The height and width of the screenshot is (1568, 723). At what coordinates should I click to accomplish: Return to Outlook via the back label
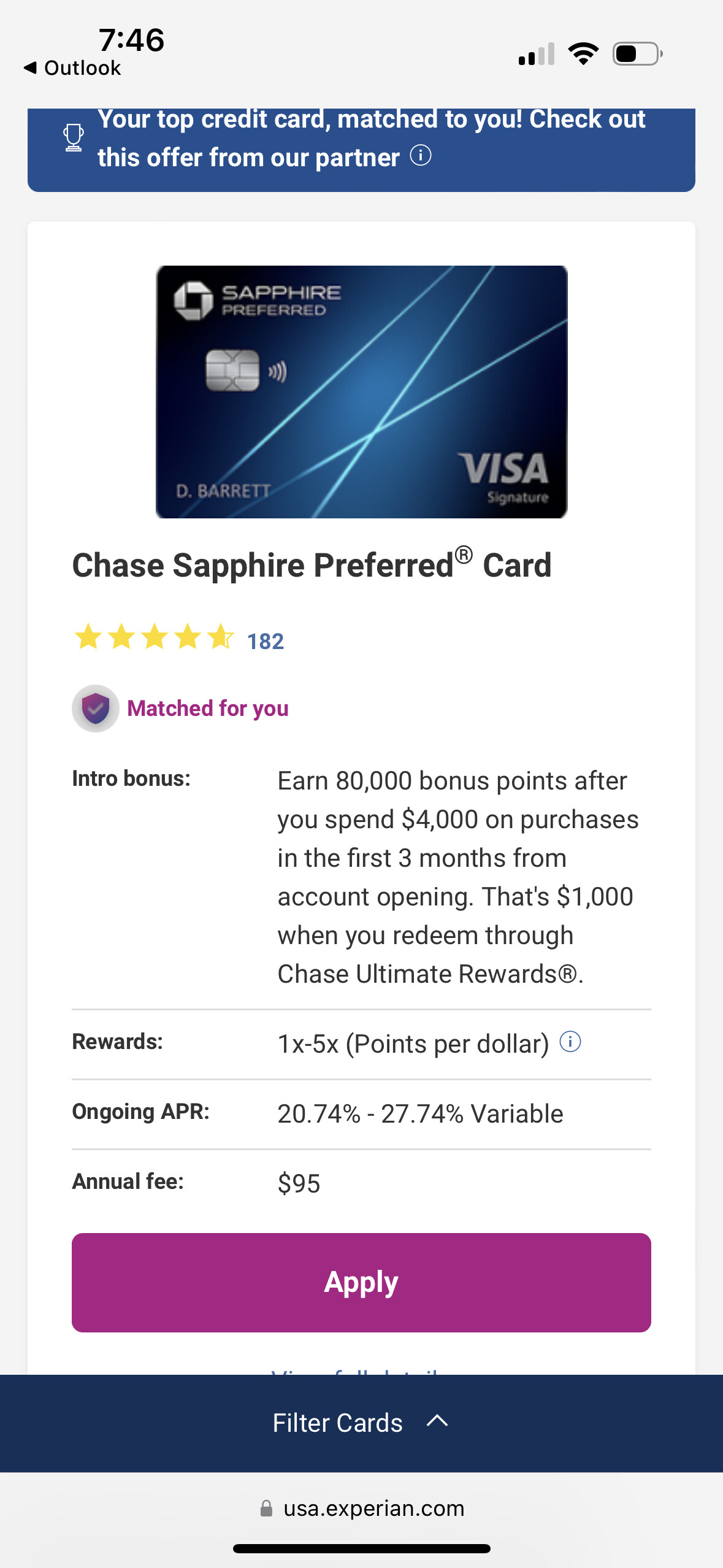[72, 67]
